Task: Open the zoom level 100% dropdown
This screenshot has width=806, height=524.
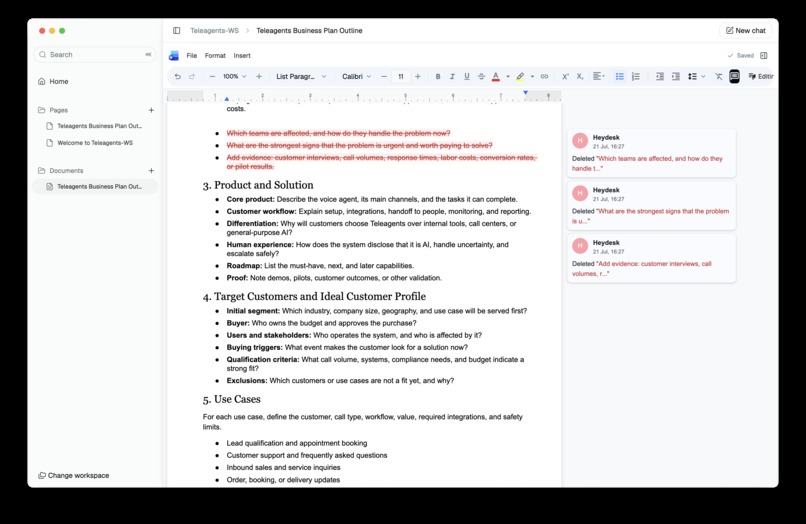Action: tap(234, 76)
